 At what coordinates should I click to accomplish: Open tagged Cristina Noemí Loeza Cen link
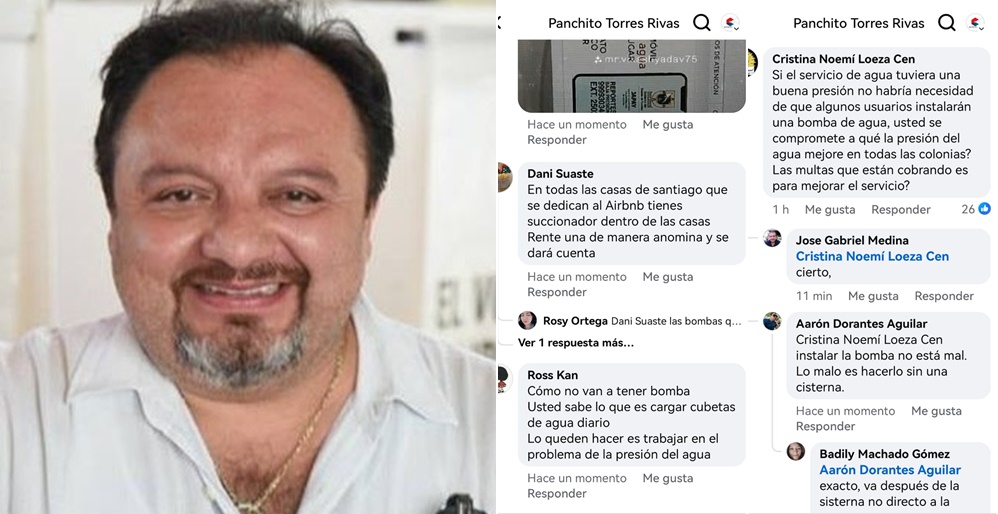tap(872, 256)
